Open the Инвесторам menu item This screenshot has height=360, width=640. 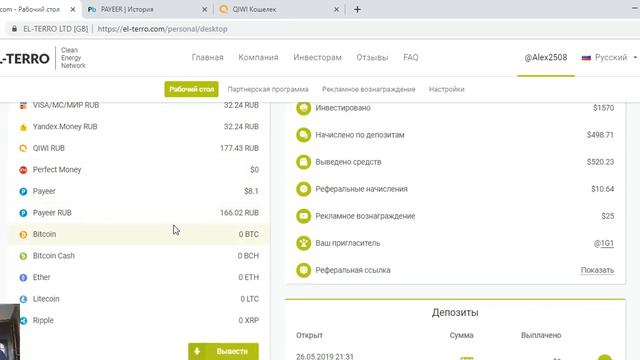[x=317, y=58]
